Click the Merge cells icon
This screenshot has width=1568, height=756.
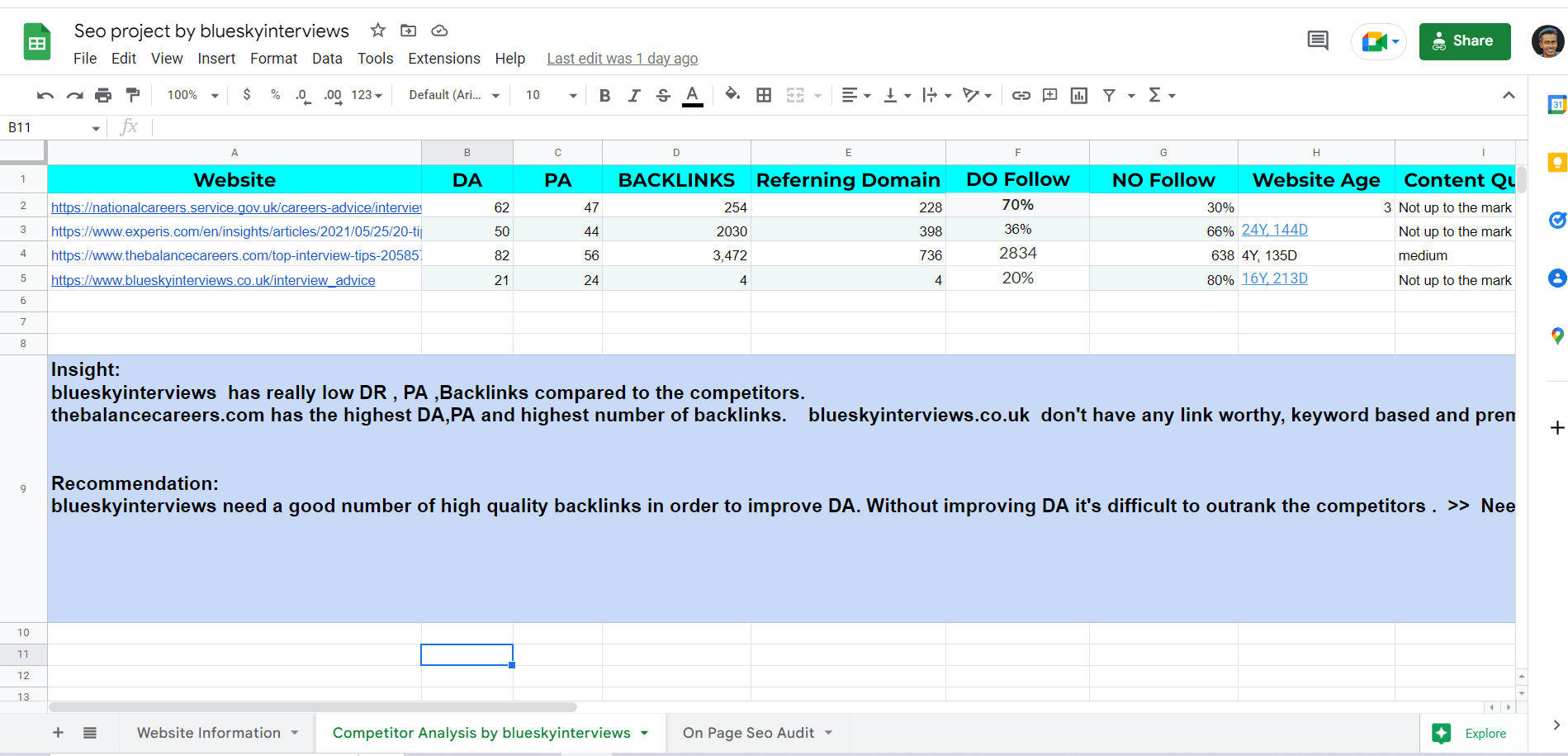point(795,96)
